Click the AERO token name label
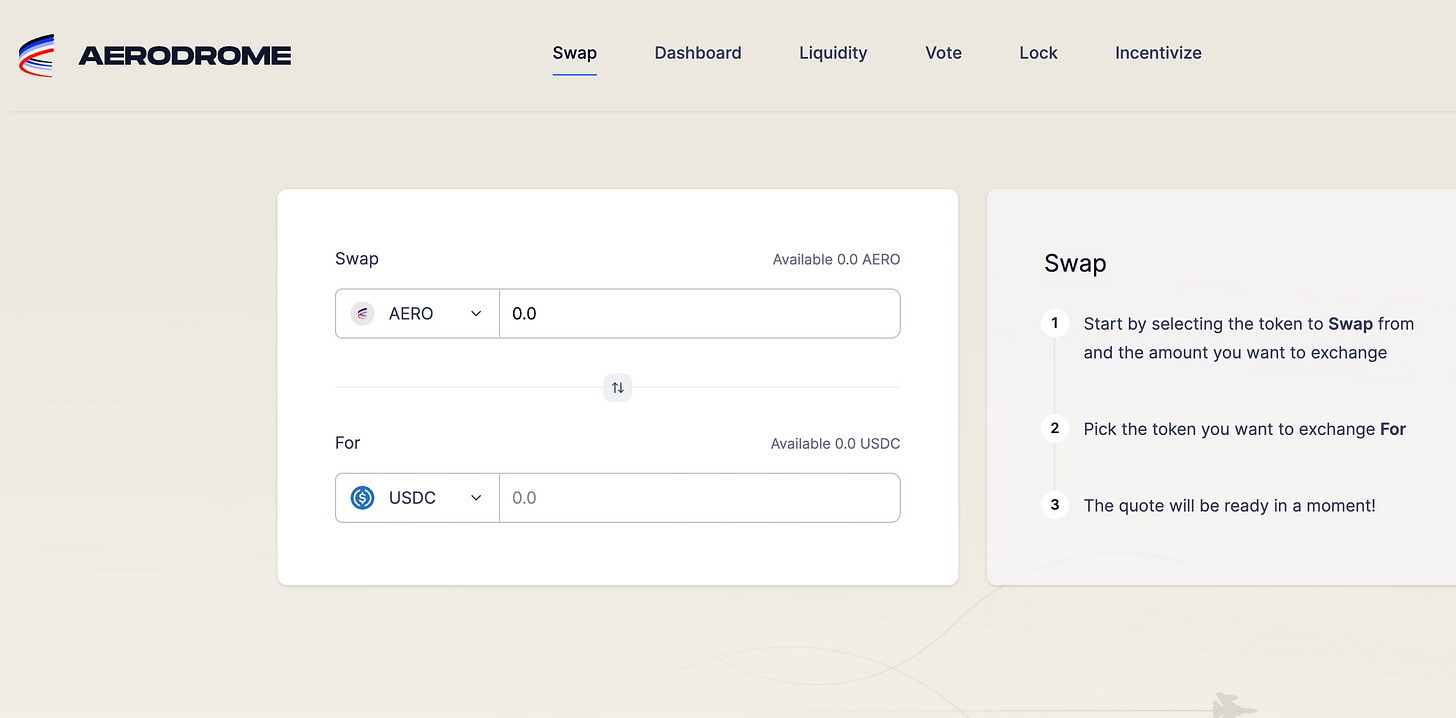 point(411,314)
